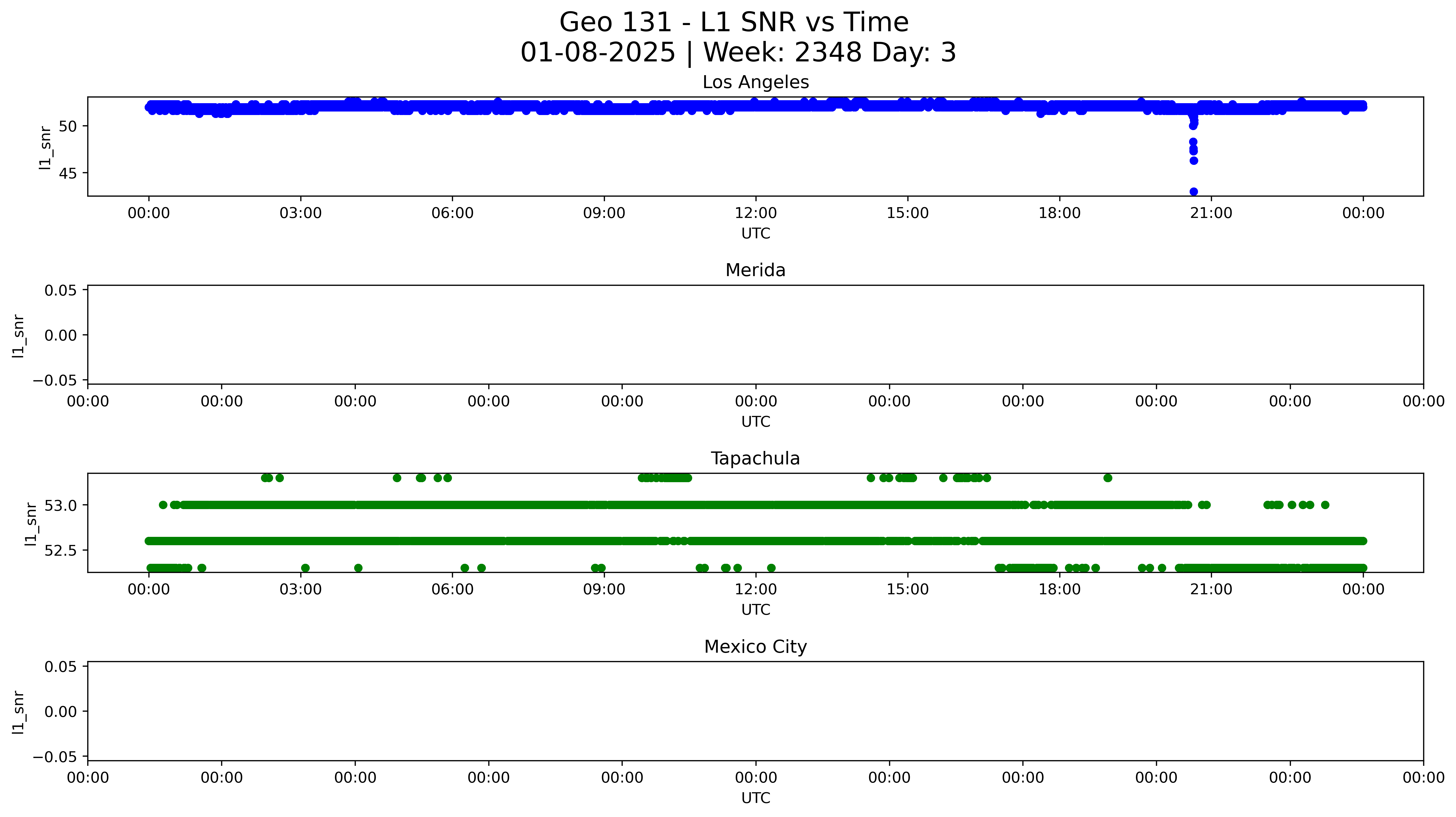Click the 12:00 tick label on the Los Angeles axis
The width and height of the screenshot is (1456, 817).
(755, 213)
